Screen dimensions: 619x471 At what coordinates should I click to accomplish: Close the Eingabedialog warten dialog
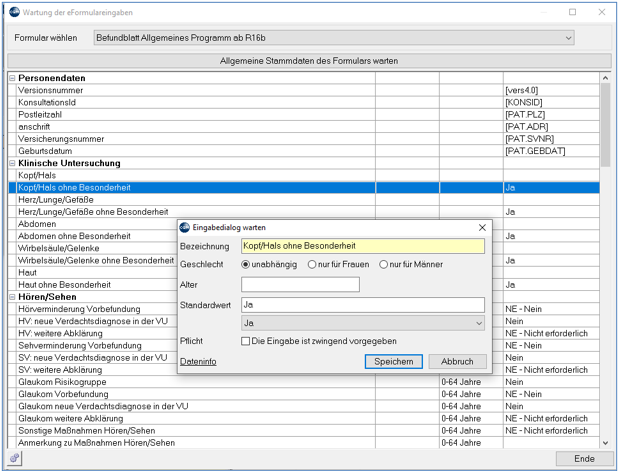click(x=482, y=227)
